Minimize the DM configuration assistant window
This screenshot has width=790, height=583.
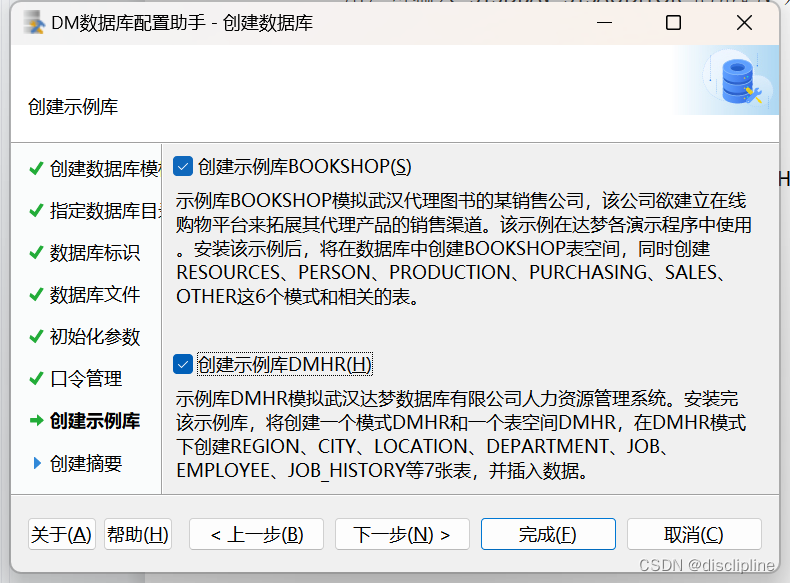[605, 23]
